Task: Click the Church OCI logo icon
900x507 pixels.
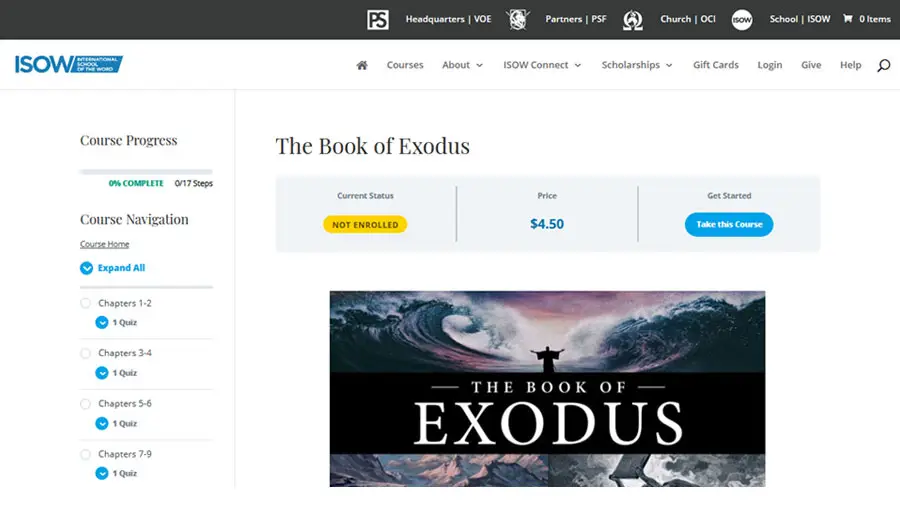Action: (632, 19)
